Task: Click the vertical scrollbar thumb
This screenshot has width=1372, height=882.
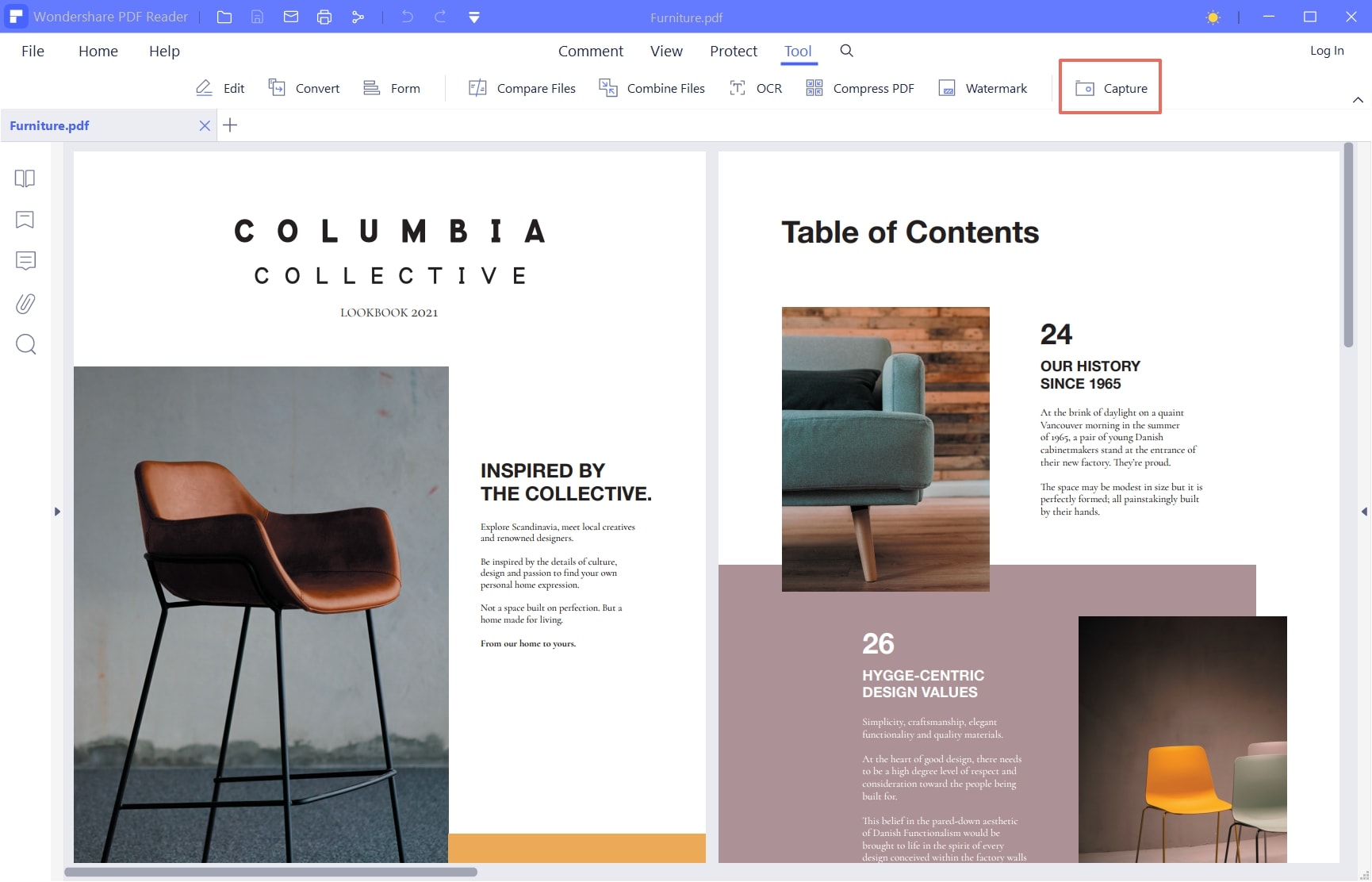Action: [1348, 245]
